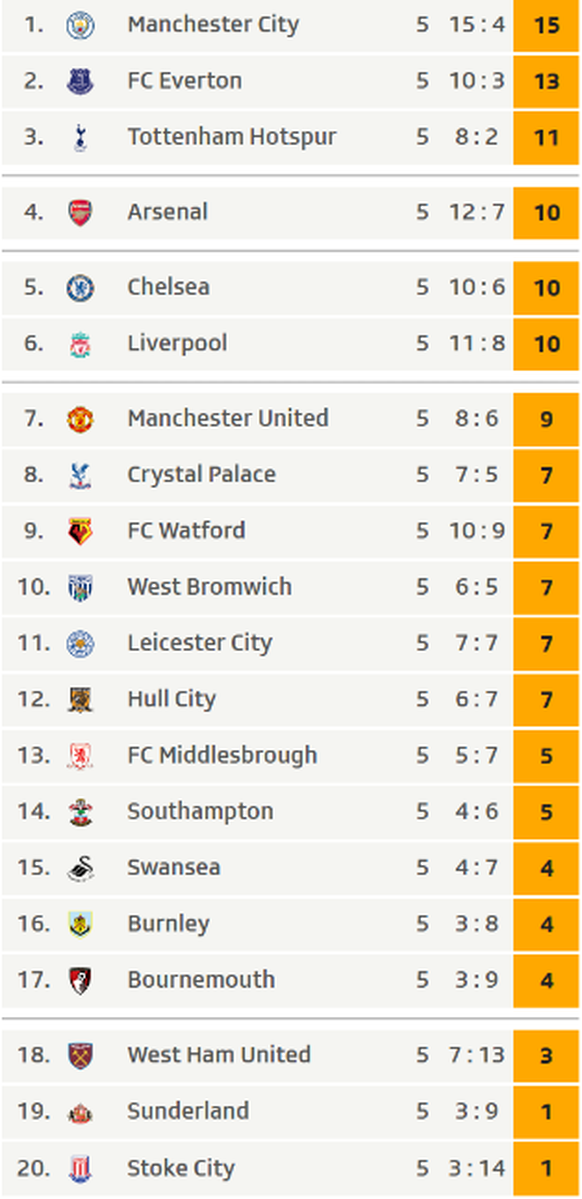Click the FC Everton club crest
Screen dimensions: 582x1199
(80, 81)
